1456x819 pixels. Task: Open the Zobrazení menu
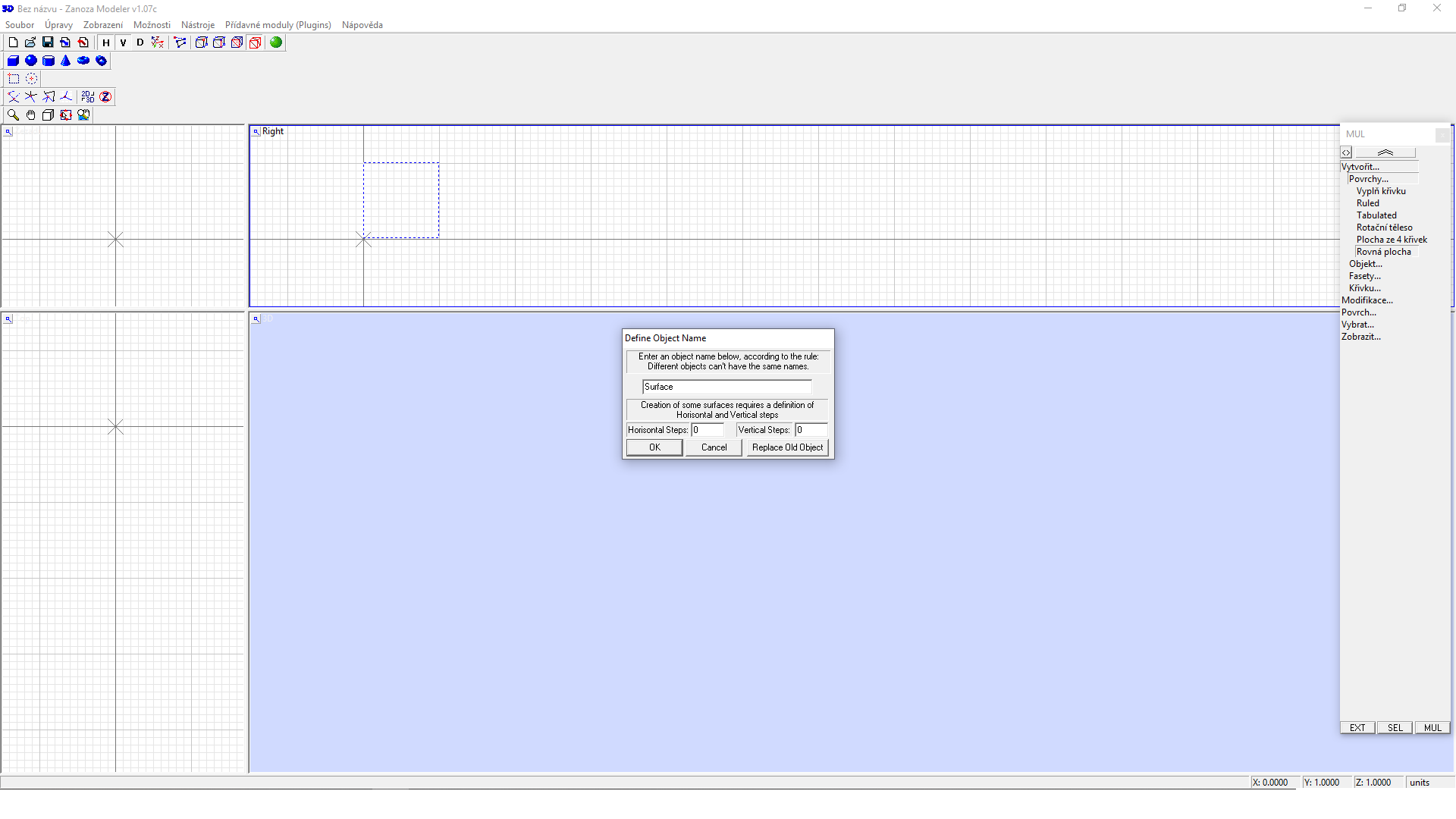click(102, 25)
